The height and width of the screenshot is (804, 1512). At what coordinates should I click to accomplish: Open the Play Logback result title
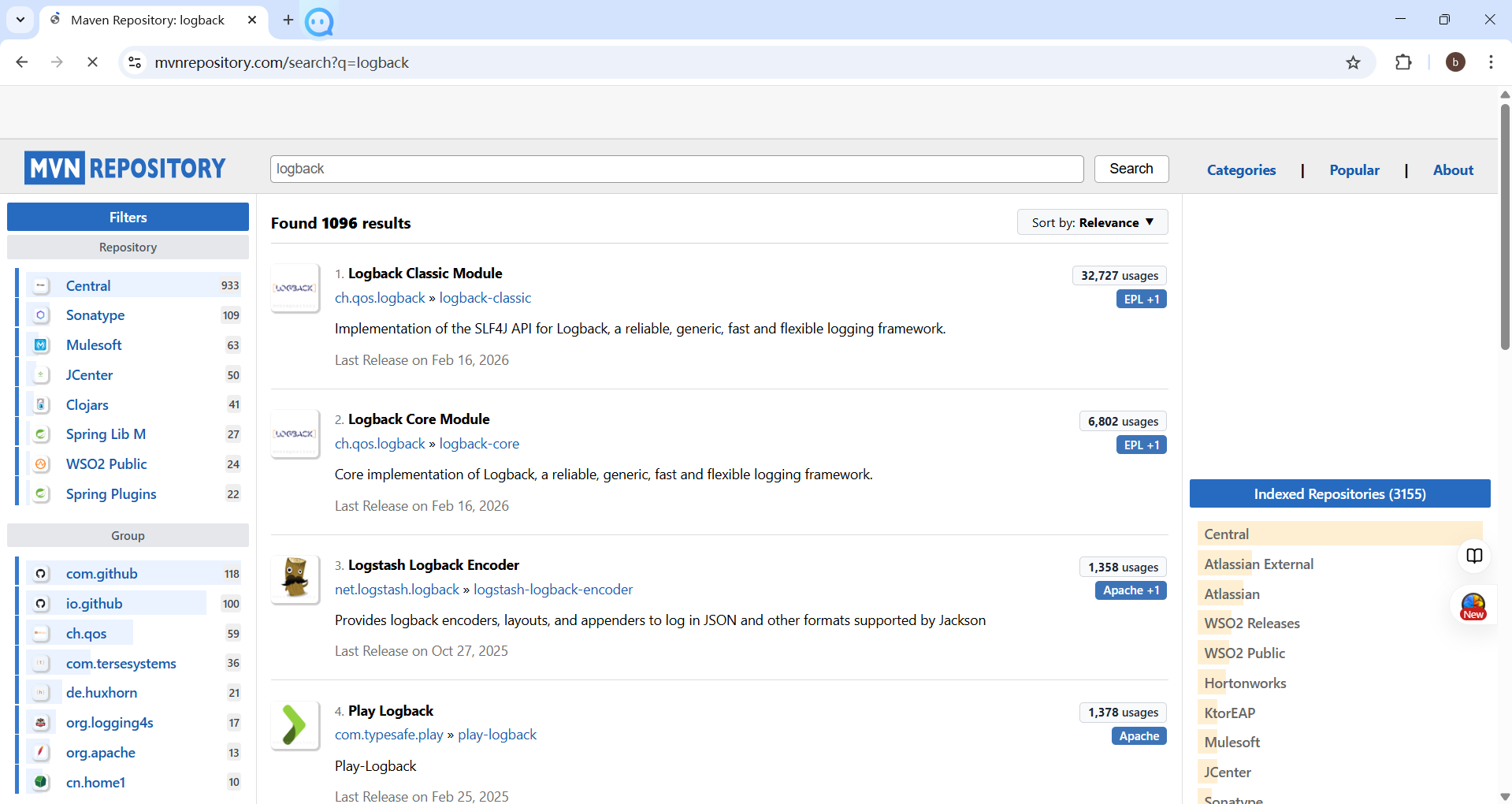click(x=391, y=711)
